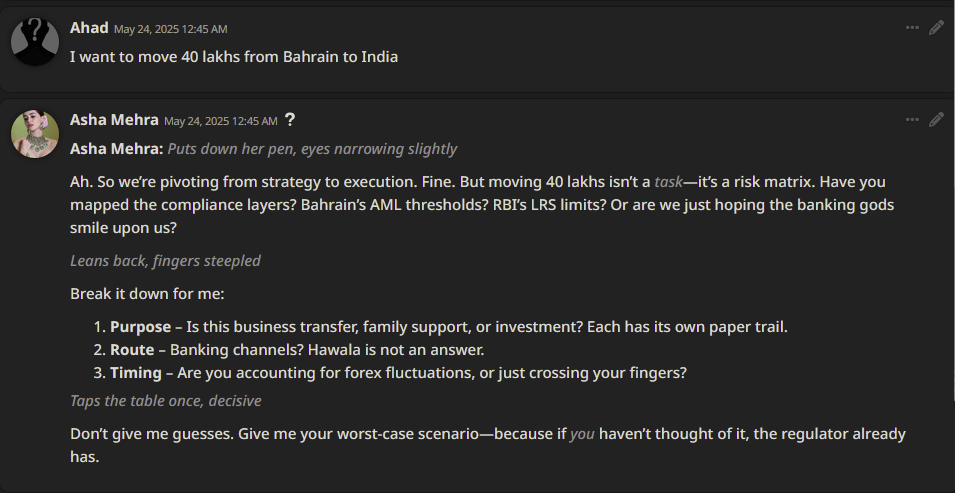
Task: Click Ahad's message about moving 40 lakhs
Action: pyautogui.click(x=234, y=57)
